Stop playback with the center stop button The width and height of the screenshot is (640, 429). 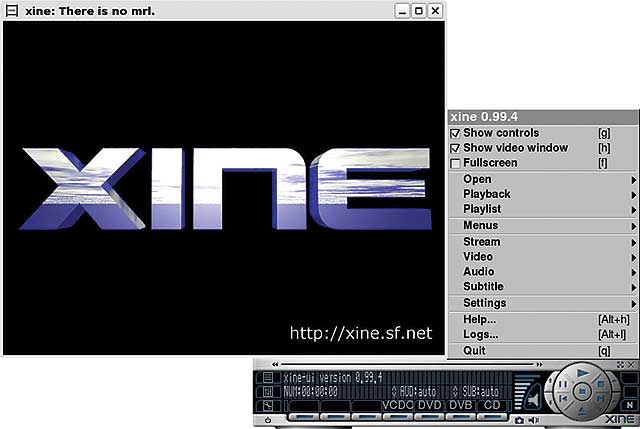click(582, 391)
